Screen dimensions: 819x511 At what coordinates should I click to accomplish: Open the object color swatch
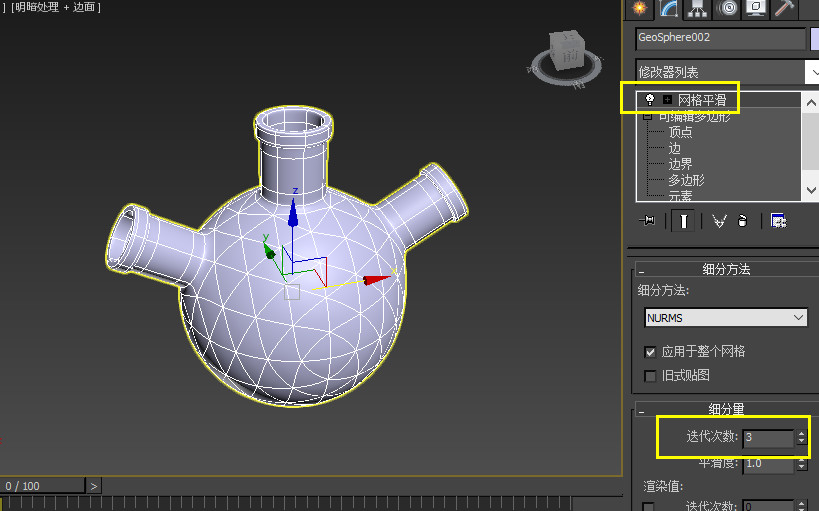pos(814,39)
